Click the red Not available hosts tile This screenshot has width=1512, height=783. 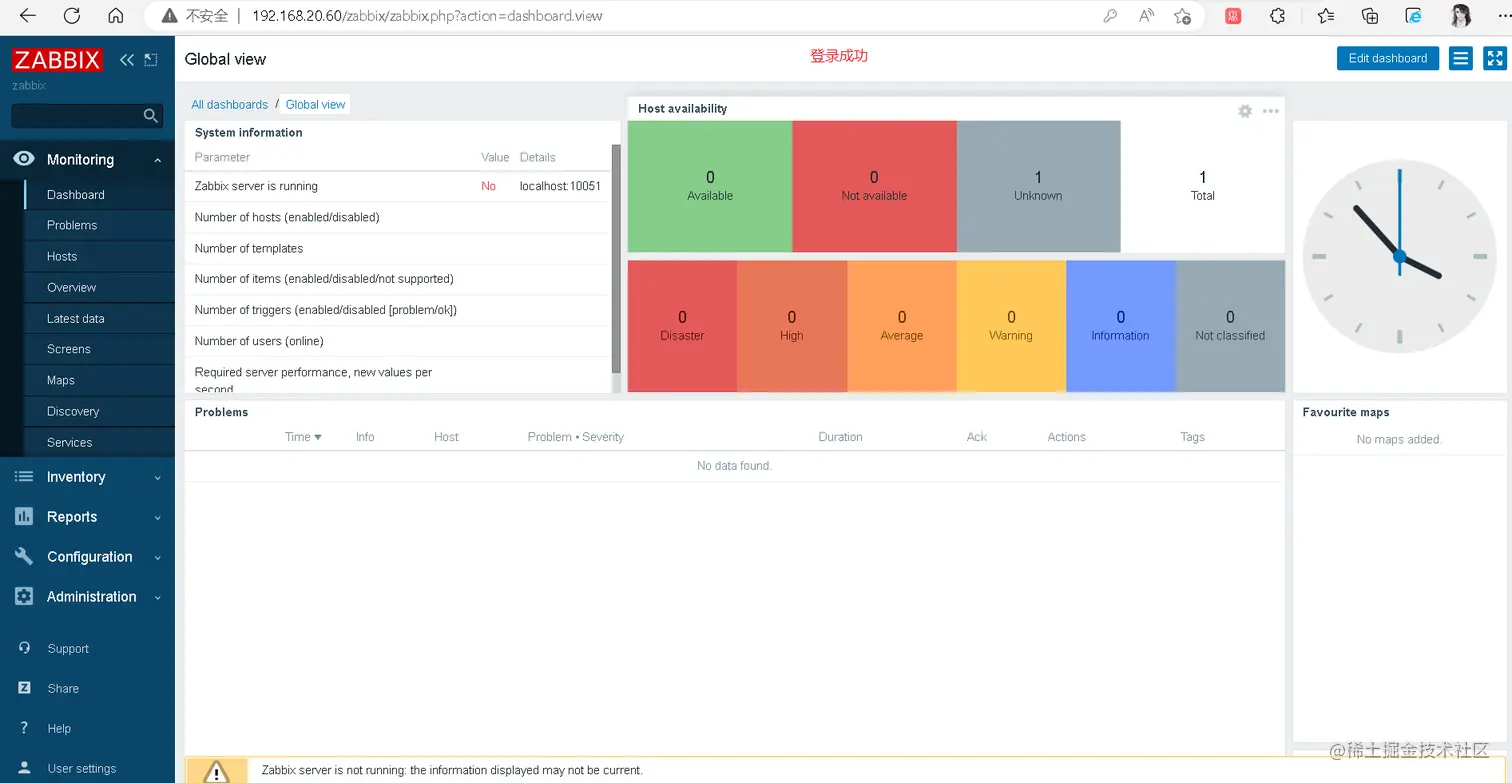[874, 186]
